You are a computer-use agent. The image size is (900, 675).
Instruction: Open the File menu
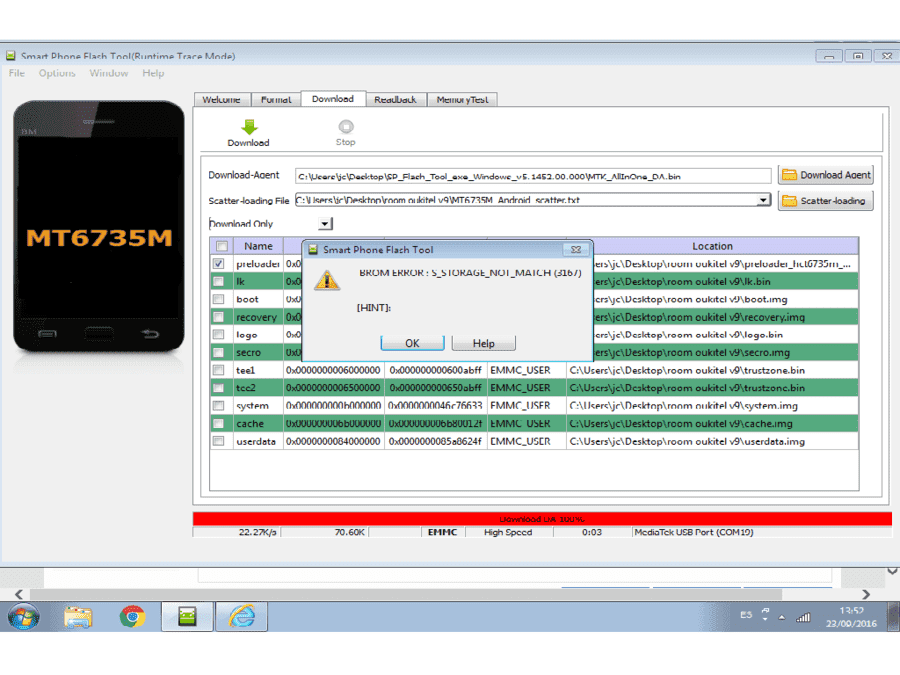(x=17, y=73)
